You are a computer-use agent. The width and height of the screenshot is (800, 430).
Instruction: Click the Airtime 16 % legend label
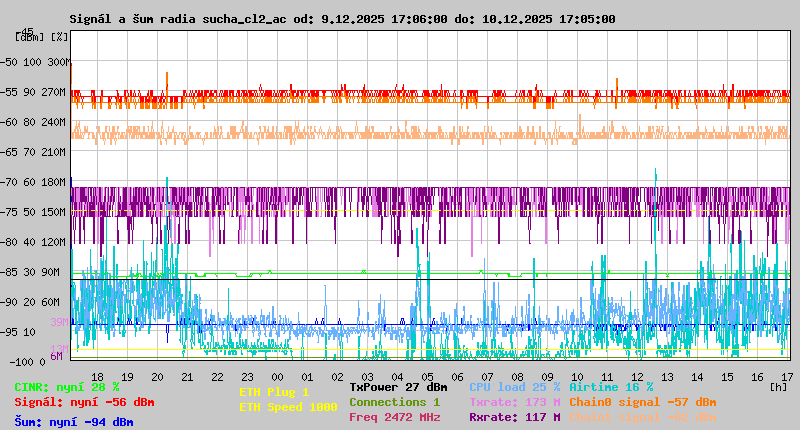pyautogui.click(x=611, y=387)
